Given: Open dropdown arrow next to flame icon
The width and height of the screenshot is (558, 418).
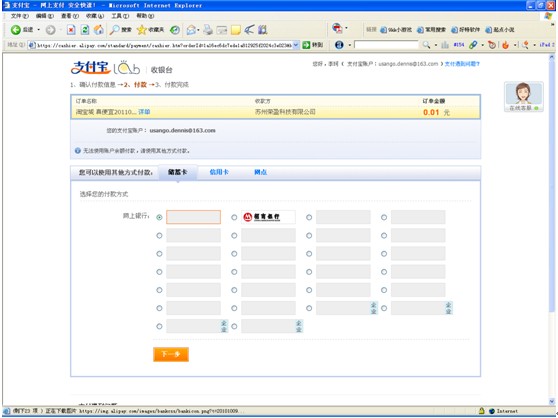Looking at the screenshot, I should click(x=515, y=45).
